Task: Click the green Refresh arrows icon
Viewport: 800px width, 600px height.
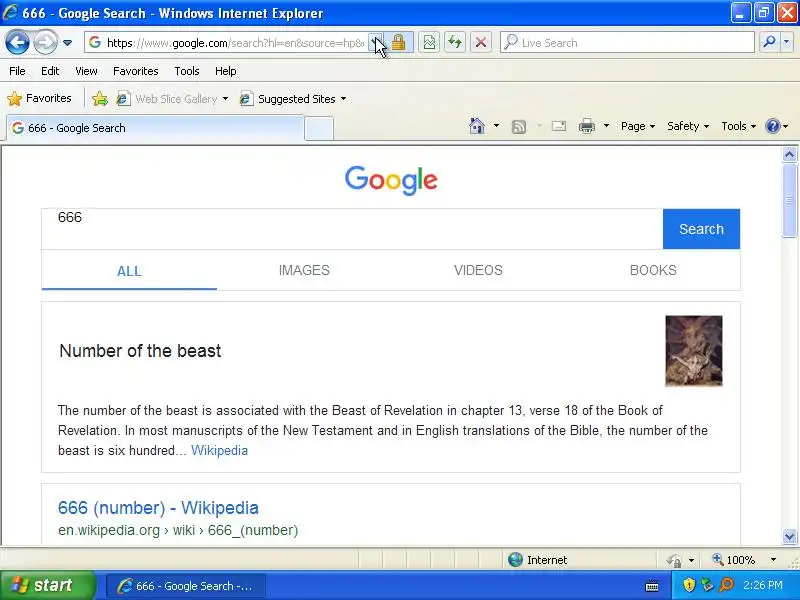Action: pos(455,42)
